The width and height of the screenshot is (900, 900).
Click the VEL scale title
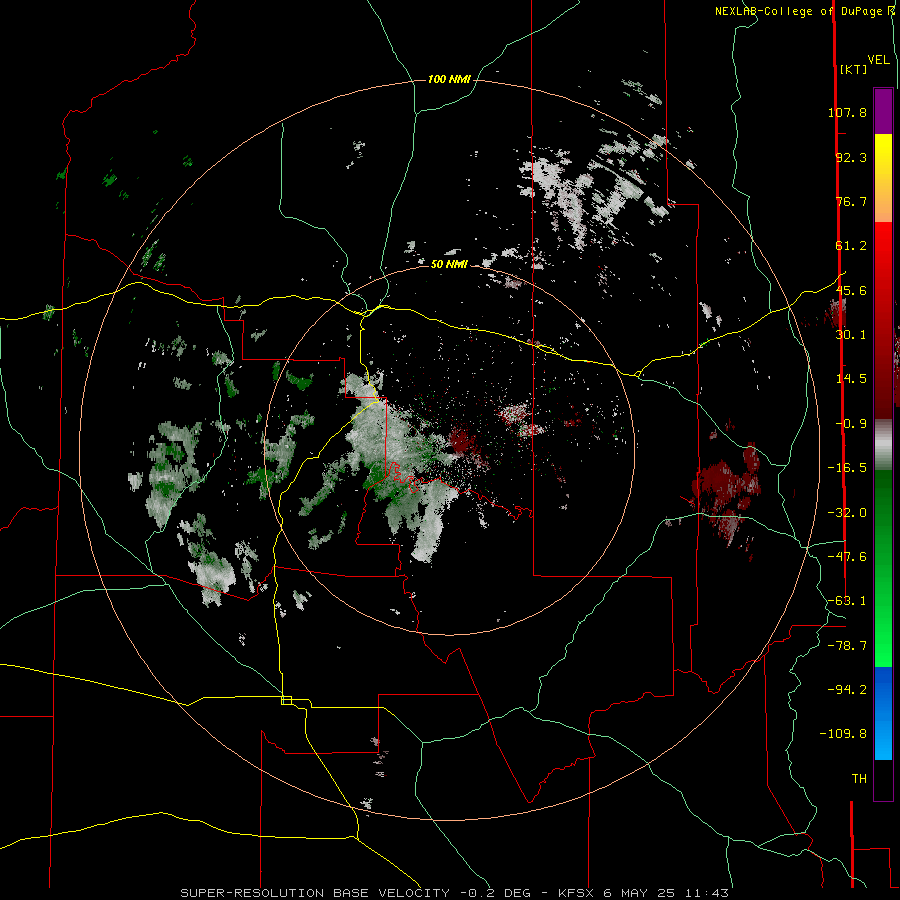pos(879,60)
